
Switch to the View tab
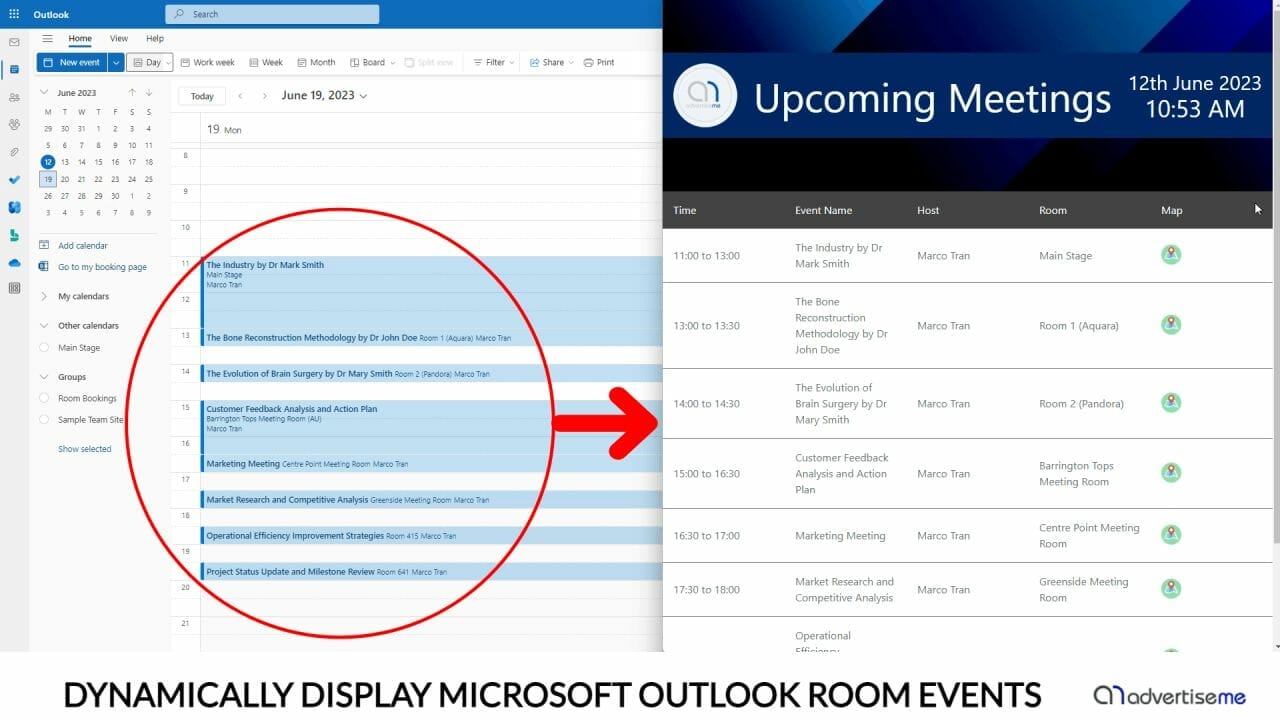click(x=119, y=39)
